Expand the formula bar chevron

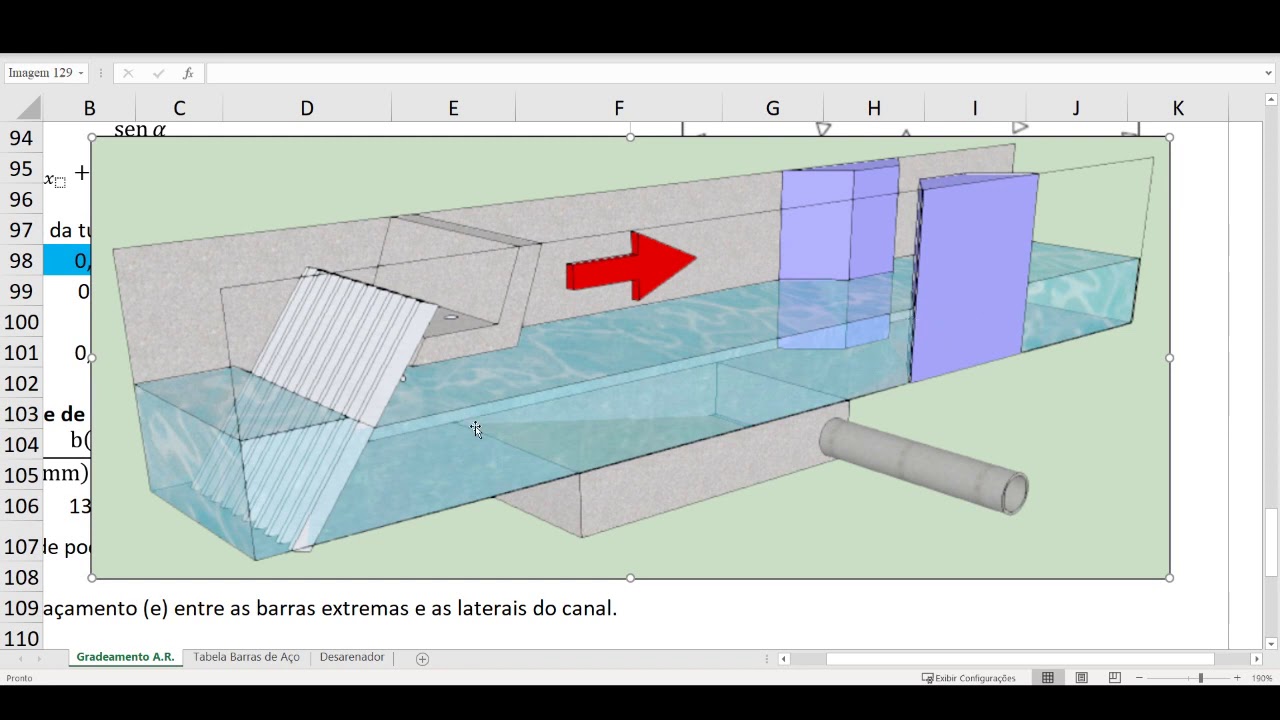point(1268,73)
